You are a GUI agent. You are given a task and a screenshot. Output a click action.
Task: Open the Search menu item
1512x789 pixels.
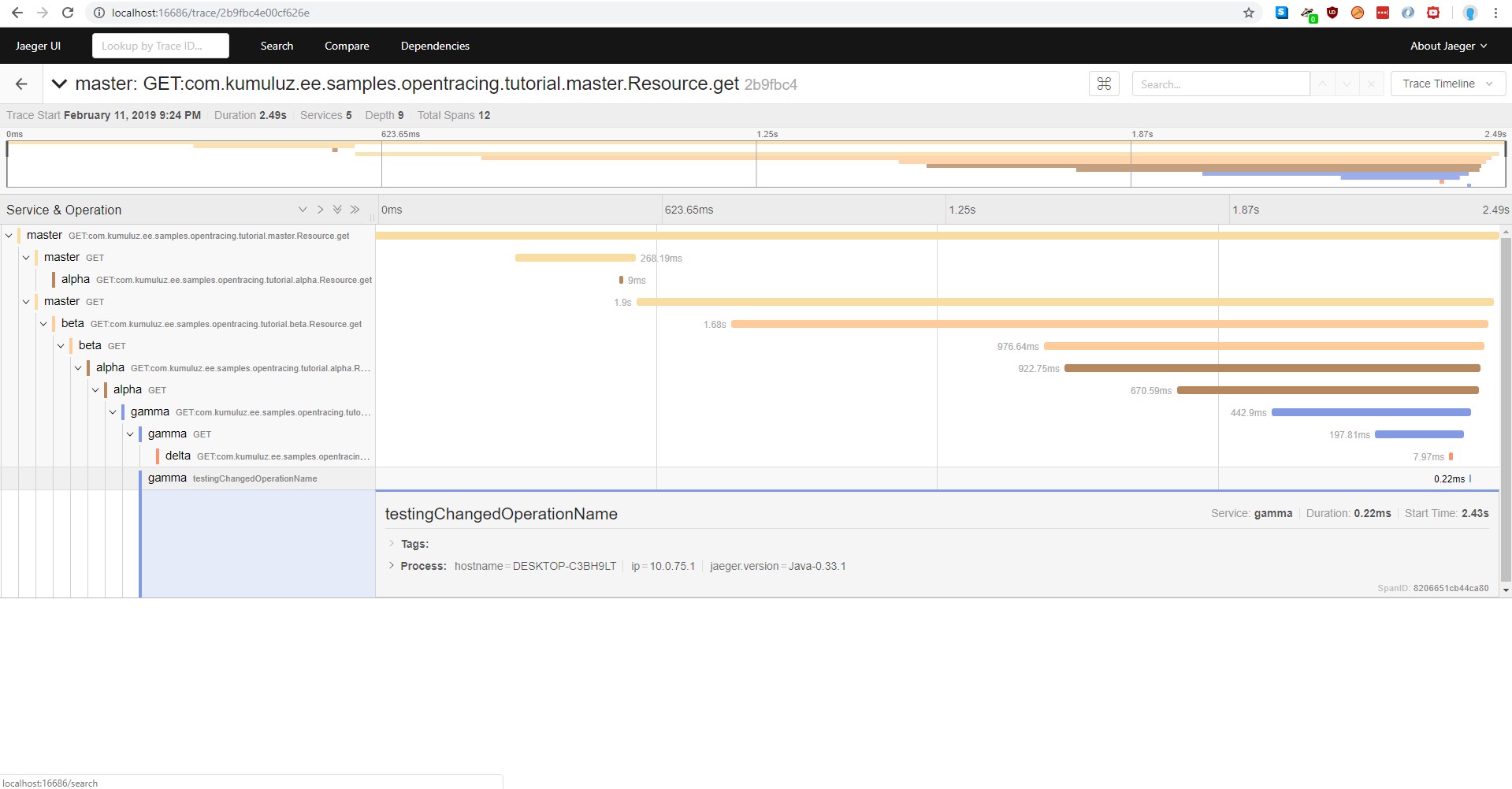(277, 46)
